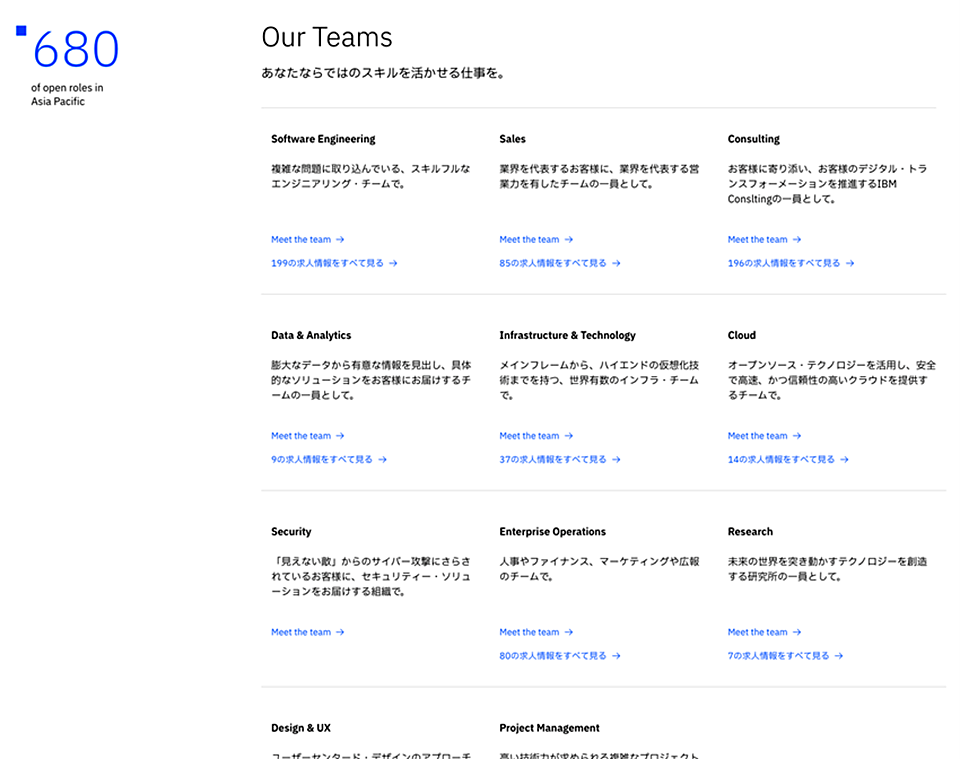The height and width of the screenshot is (759, 960).
Task: Click arrow icon next to 196 job listings link
Action: [x=850, y=264]
